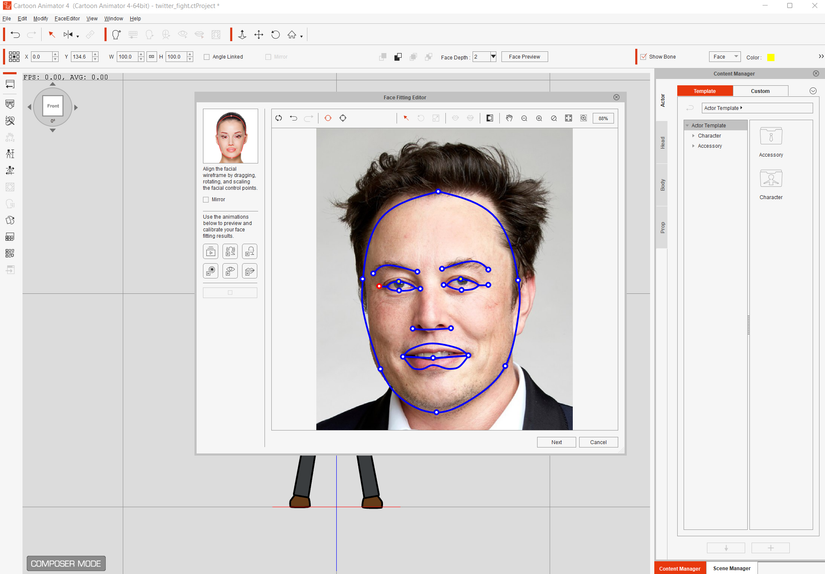Click the anchor pivot tool icon
825x574 pixels.
(x=242, y=35)
